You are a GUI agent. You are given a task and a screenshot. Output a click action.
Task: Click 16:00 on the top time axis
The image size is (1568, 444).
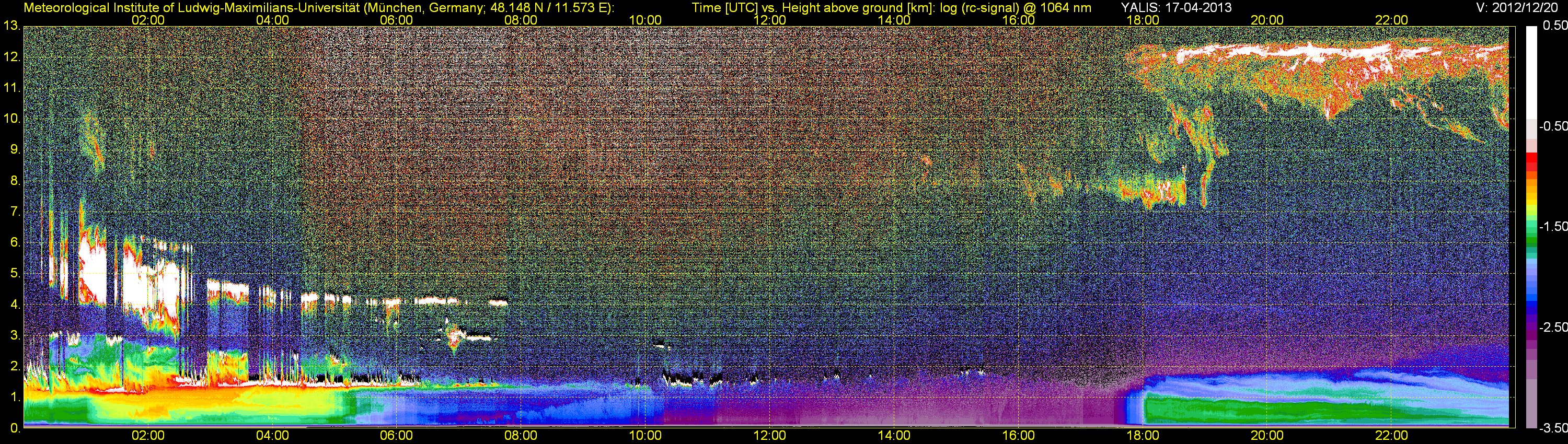pyautogui.click(x=1018, y=20)
